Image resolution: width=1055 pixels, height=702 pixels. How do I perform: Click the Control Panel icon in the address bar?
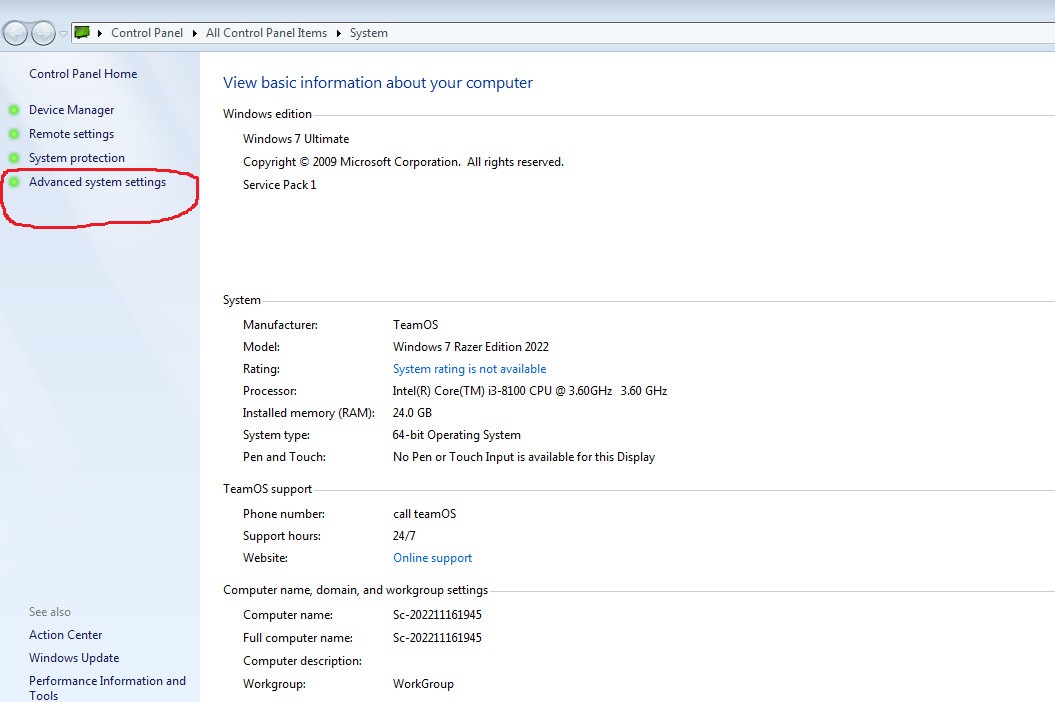pos(82,32)
